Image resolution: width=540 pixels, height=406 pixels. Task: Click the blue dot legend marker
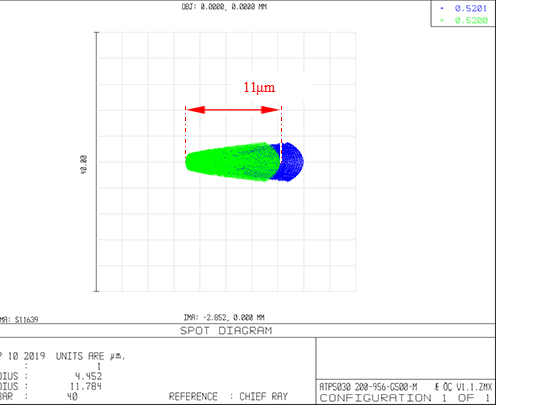click(x=442, y=8)
